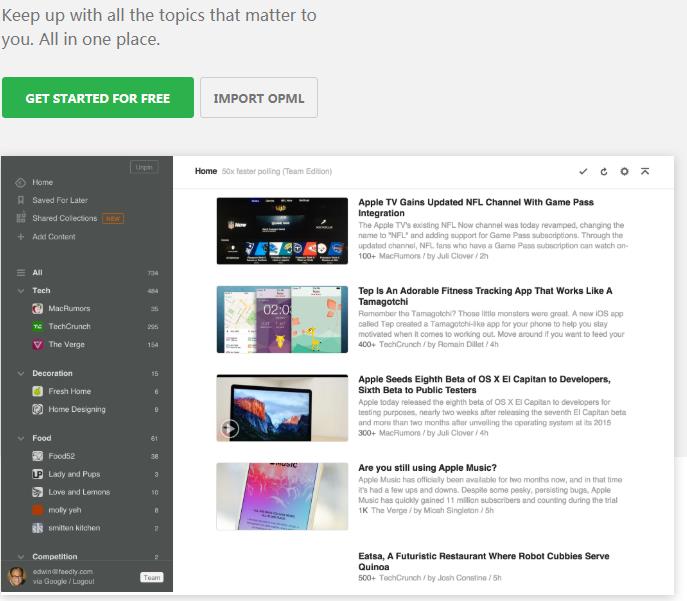The width and height of the screenshot is (687, 601).
Task: Open the Apple Music article thumbnail
Action: click(282, 496)
